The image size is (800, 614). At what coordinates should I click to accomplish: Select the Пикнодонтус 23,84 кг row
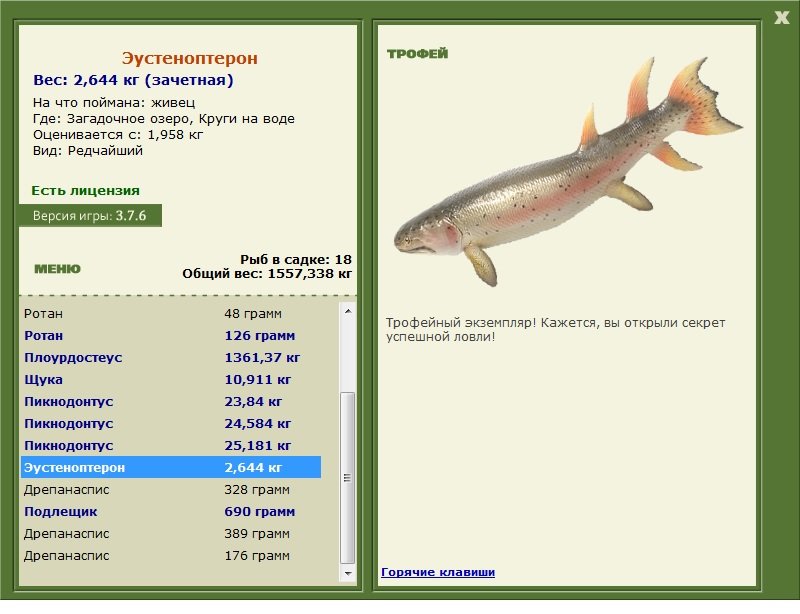coord(171,402)
